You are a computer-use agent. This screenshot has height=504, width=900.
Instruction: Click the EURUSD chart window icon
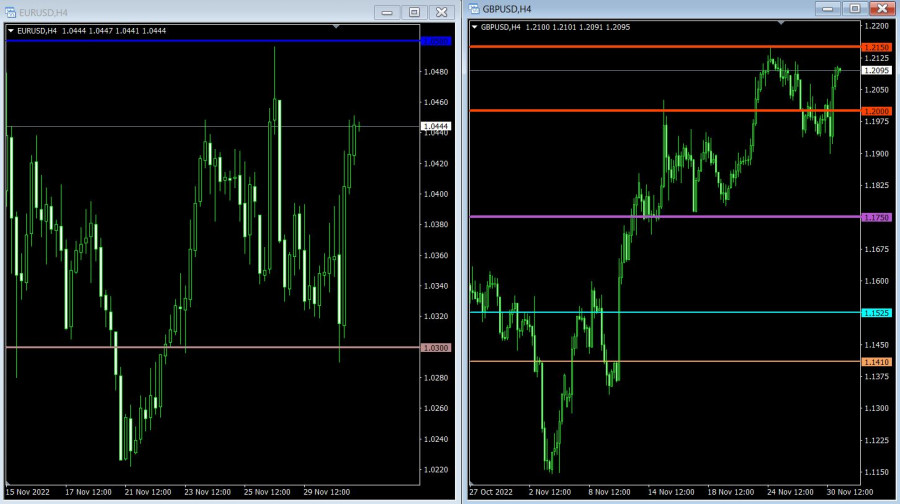11,12
